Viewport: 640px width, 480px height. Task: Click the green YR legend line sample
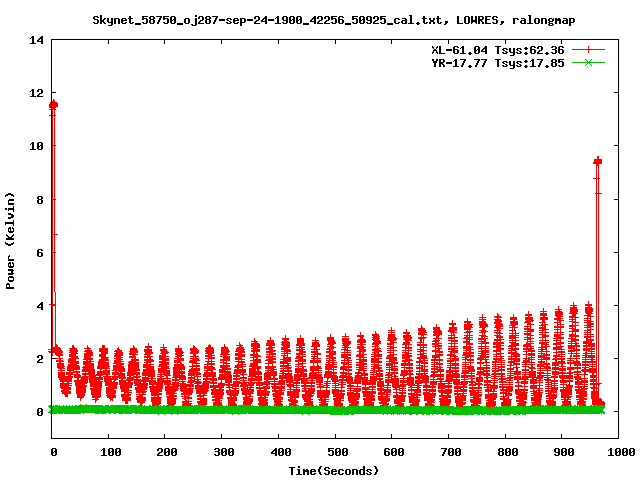(x=588, y=62)
